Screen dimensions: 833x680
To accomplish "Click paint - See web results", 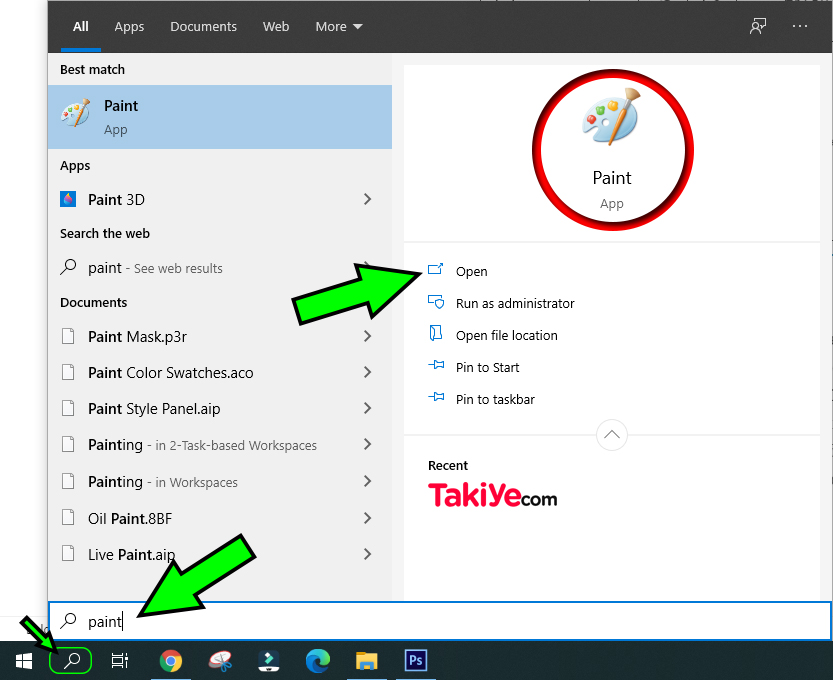I will point(155,268).
